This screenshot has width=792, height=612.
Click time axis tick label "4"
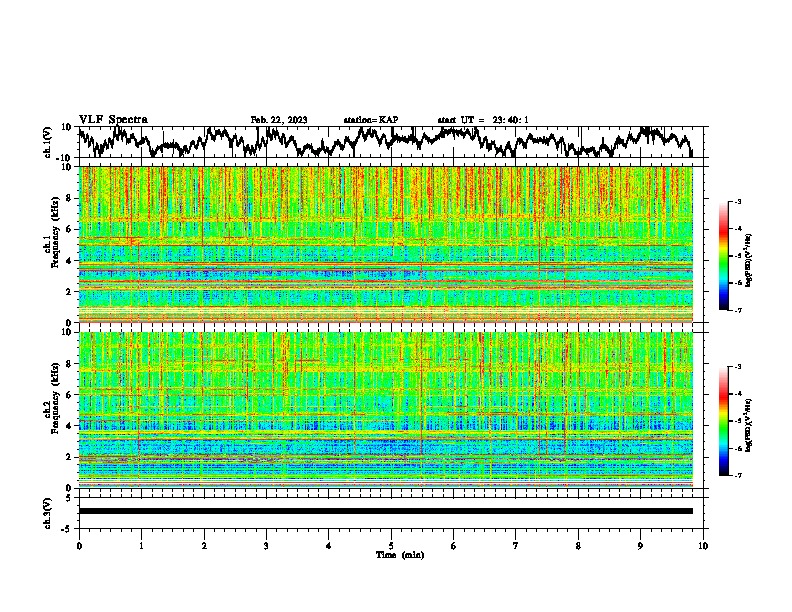(329, 546)
